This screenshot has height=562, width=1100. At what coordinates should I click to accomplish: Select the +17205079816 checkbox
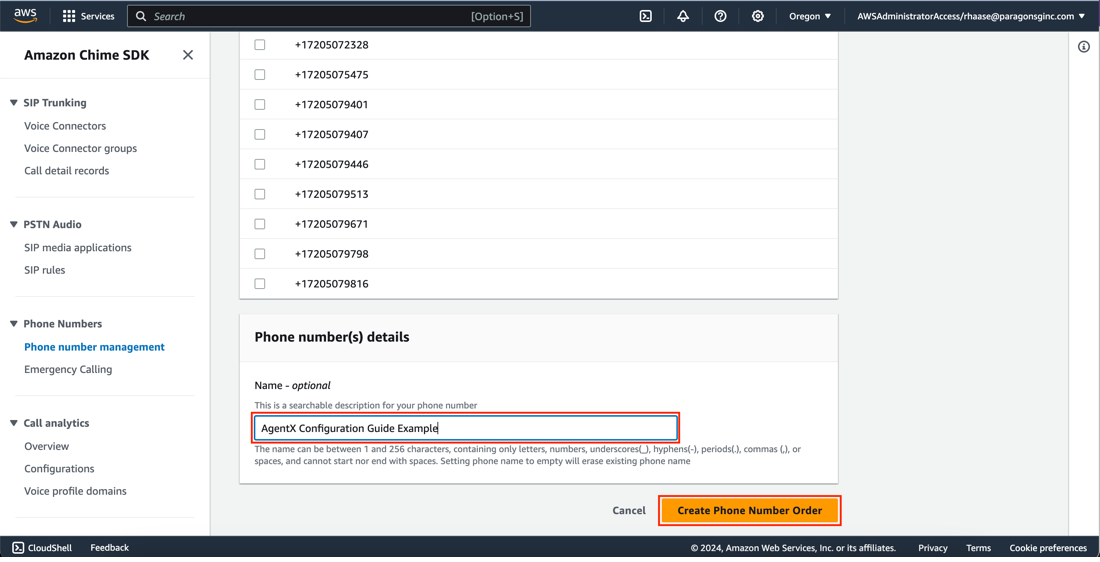tap(260, 283)
